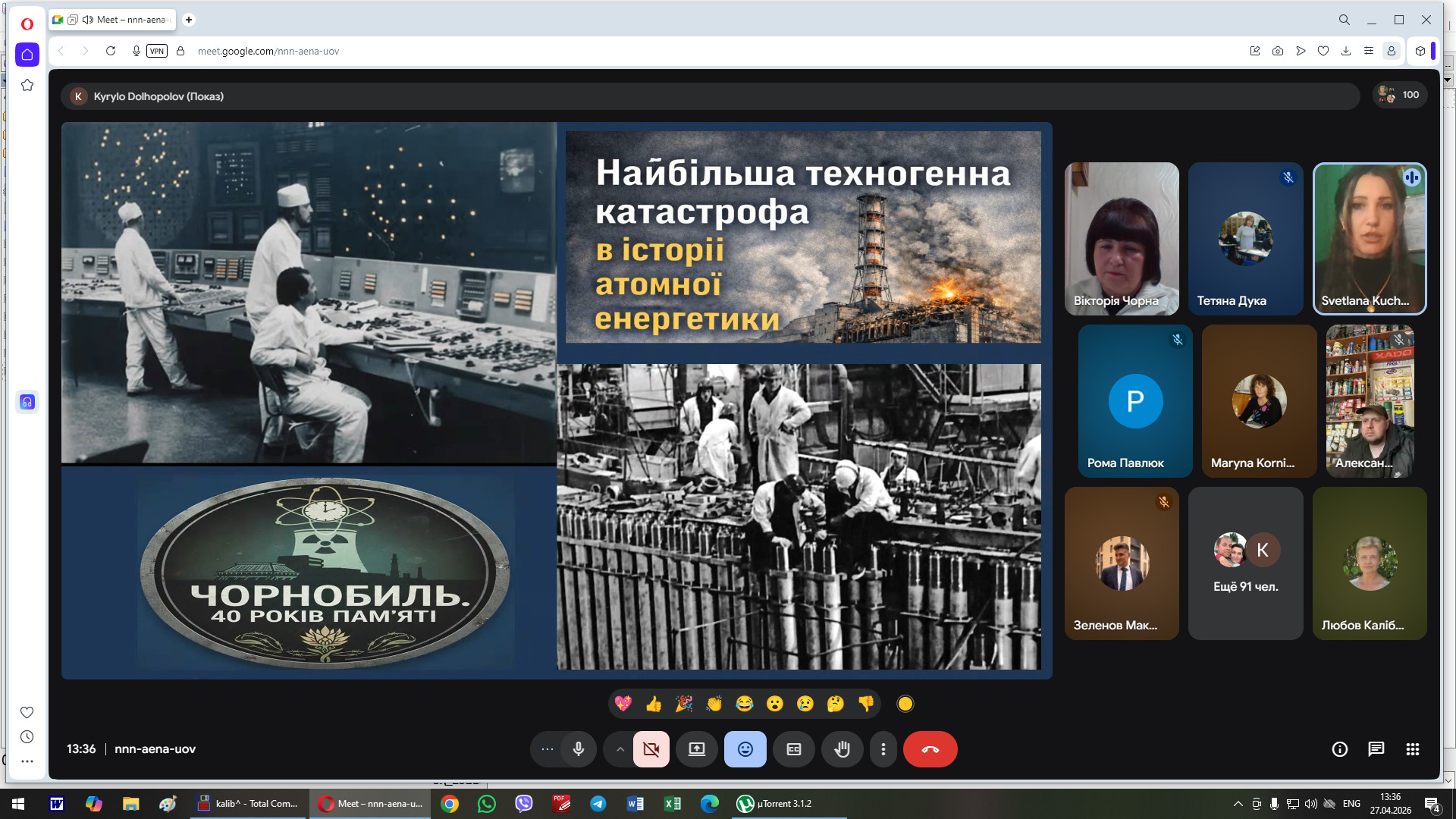1456x819 pixels.
Task: Open the activities grid icon
Action: 1412,749
